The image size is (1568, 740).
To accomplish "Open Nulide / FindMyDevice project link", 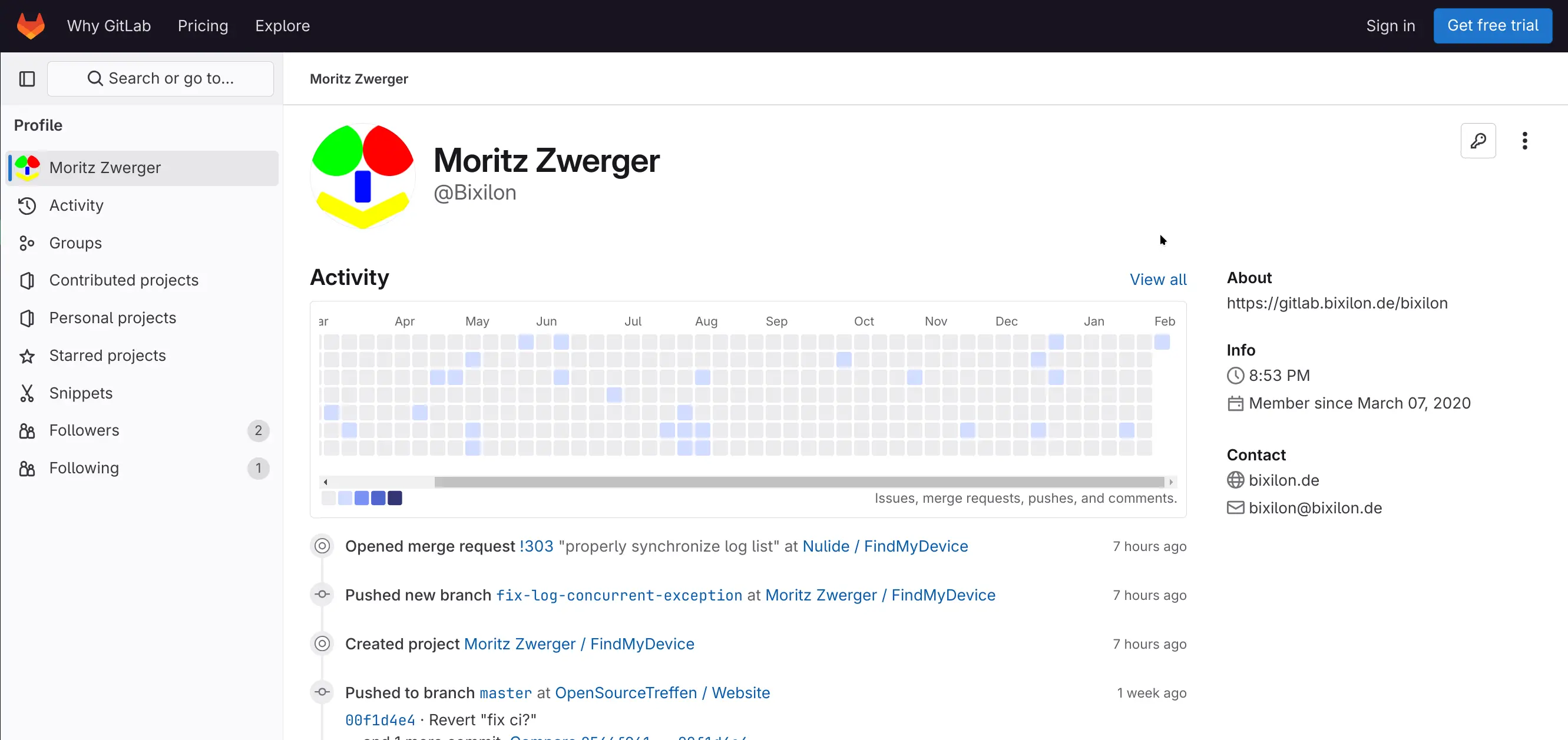I will coord(885,546).
